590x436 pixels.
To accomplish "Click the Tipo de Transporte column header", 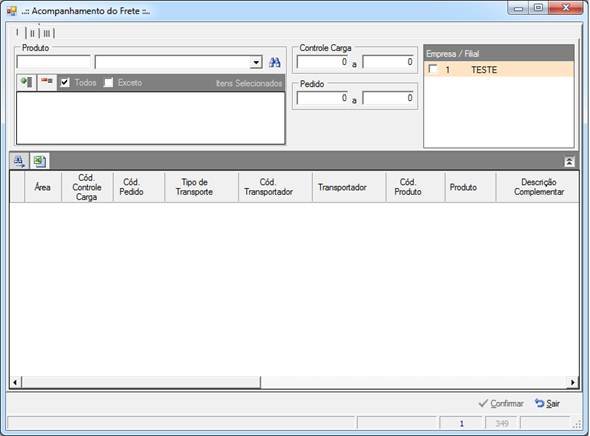I will (201, 187).
